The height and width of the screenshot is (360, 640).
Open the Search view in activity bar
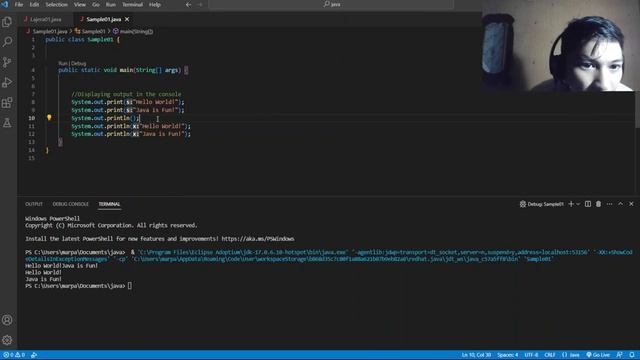tap(7, 42)
